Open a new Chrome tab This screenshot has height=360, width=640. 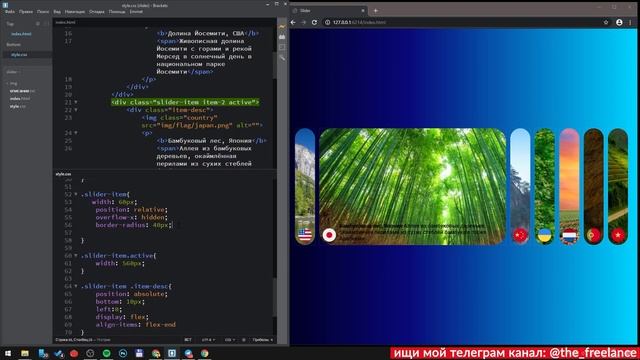point(376,11)
